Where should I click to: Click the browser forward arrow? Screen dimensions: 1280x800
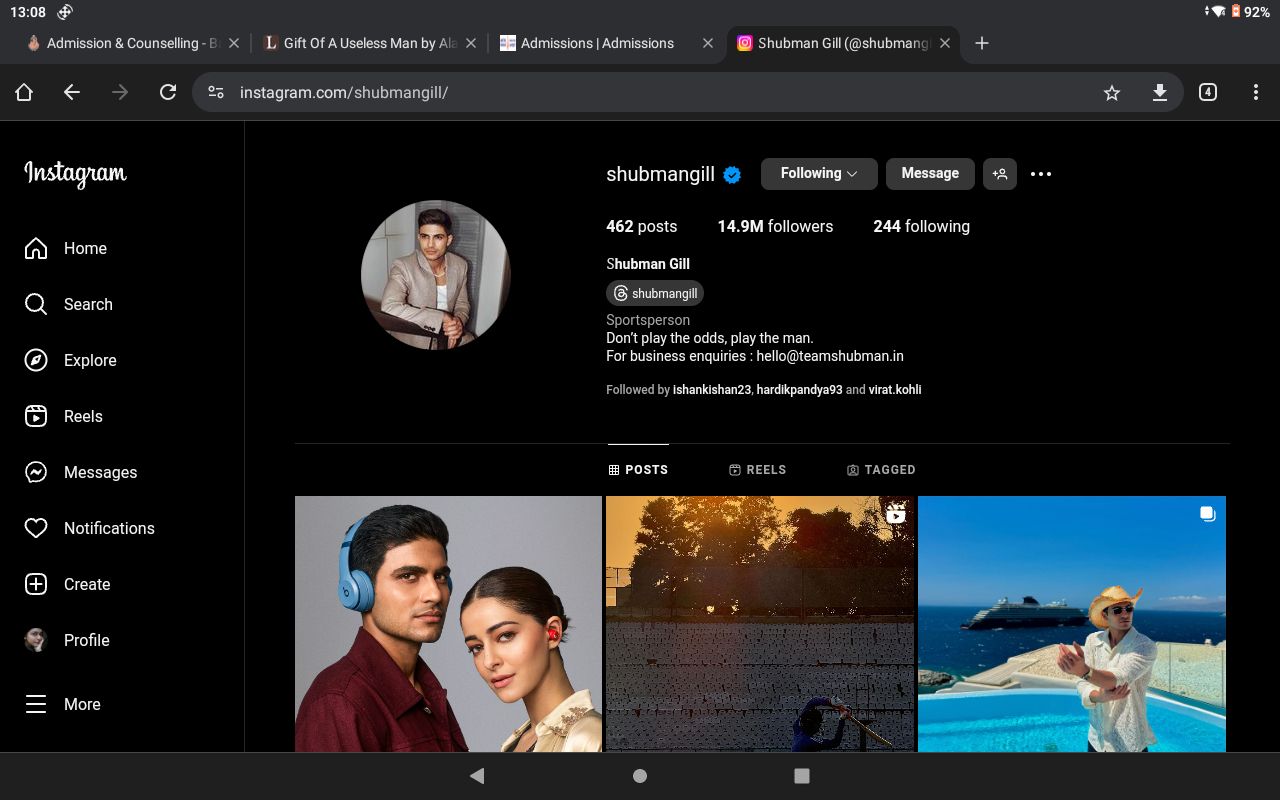click(x=120, y=92)
